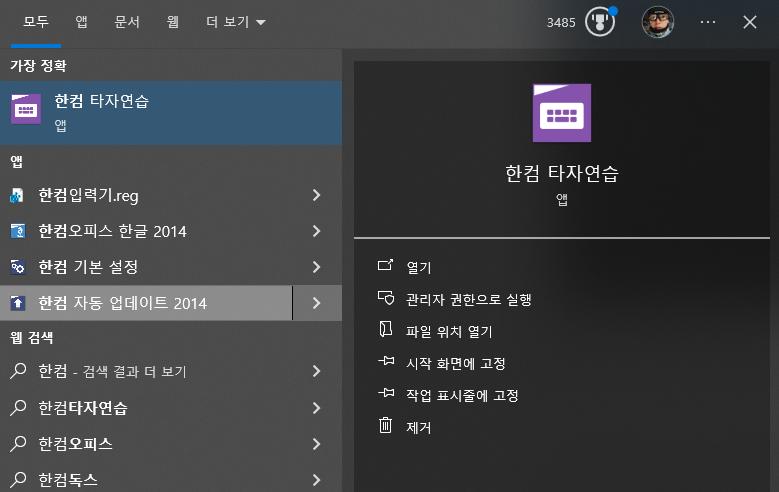Open the 한컴 타자연습 best match result
The width and height of the screenshot is (779, 492).
(171, 113)
